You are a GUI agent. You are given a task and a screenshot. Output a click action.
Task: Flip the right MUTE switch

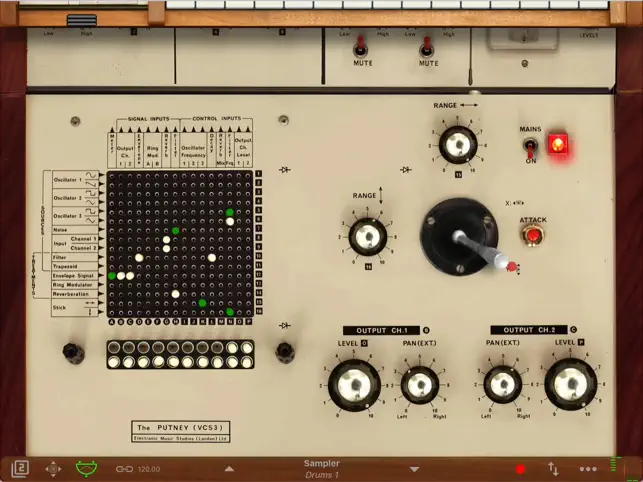pyautogui.click(x=426, y=47)
